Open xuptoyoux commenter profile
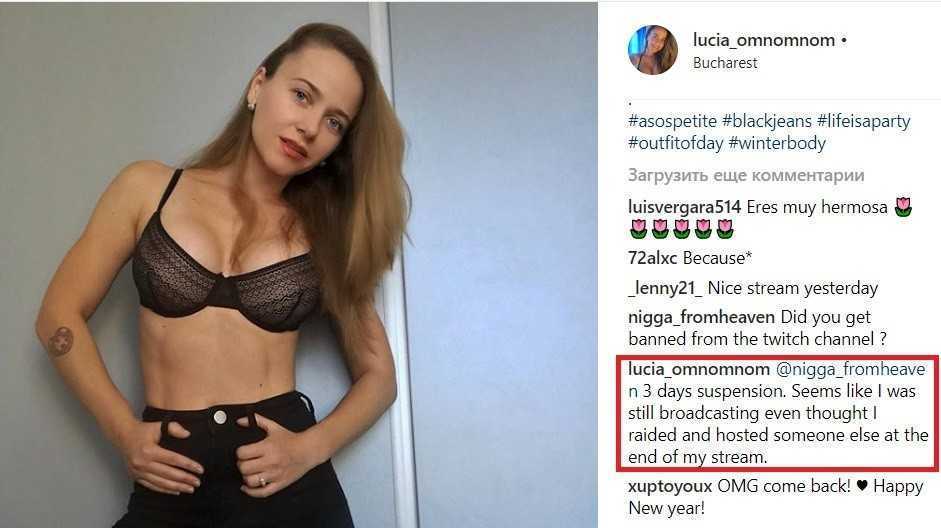 click(x=670, y=486)
